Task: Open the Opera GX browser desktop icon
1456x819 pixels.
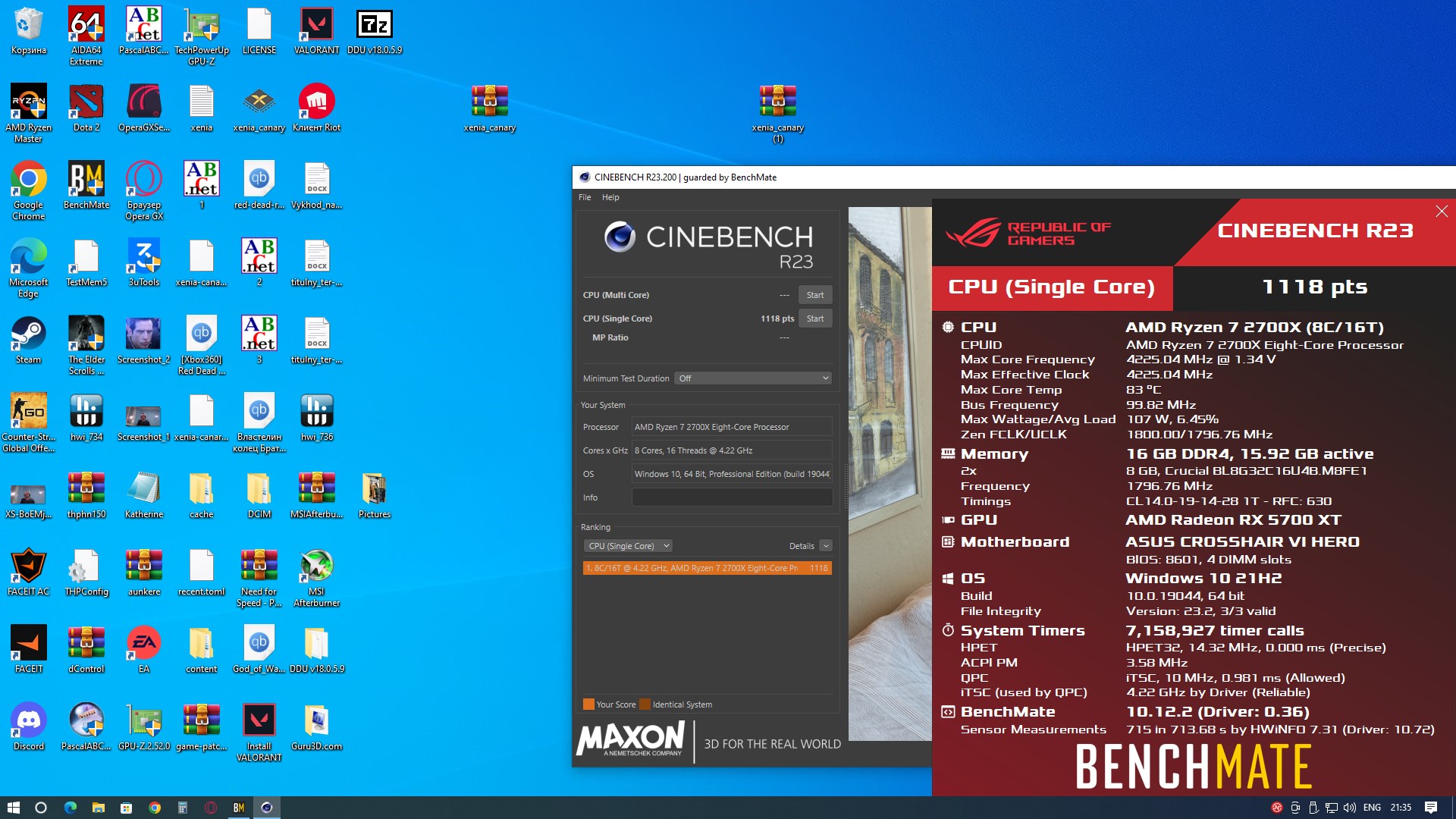Action: click(143, 190)
